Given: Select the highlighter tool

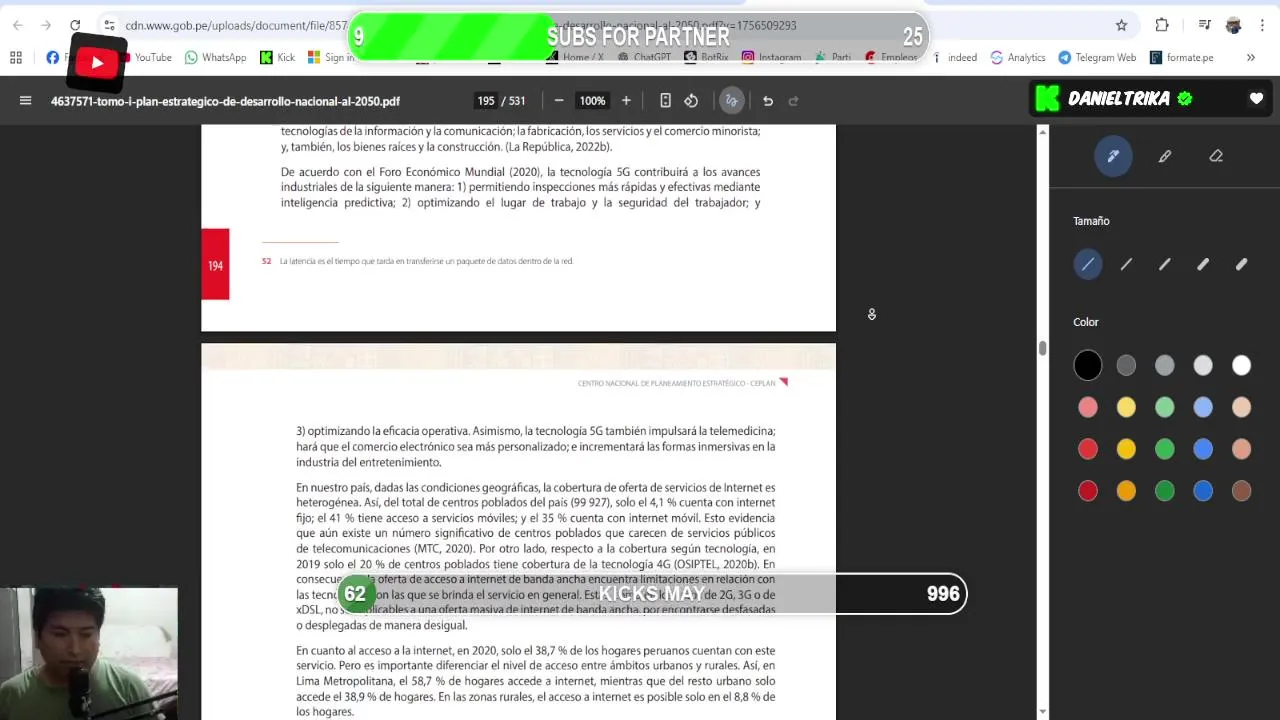Looking at the screenshot, I should (1165, 156).
